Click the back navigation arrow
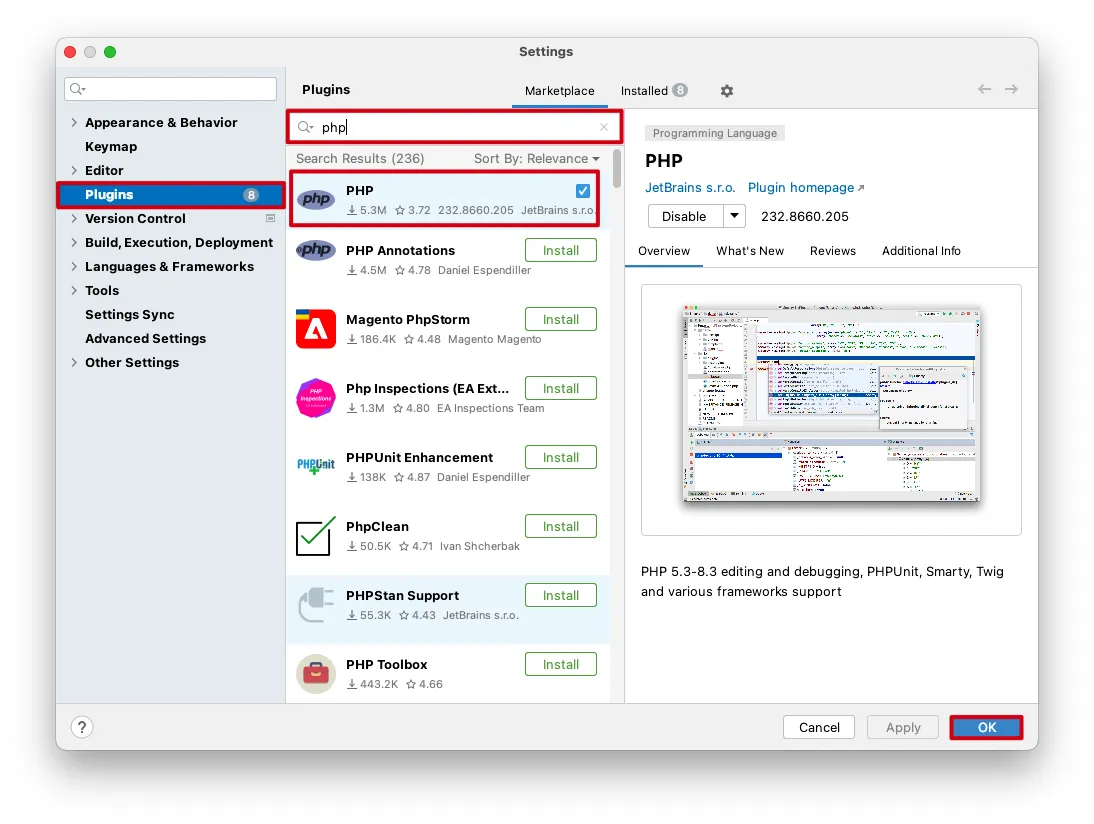This screenshot has height=824, width=1094. (985, 90)
